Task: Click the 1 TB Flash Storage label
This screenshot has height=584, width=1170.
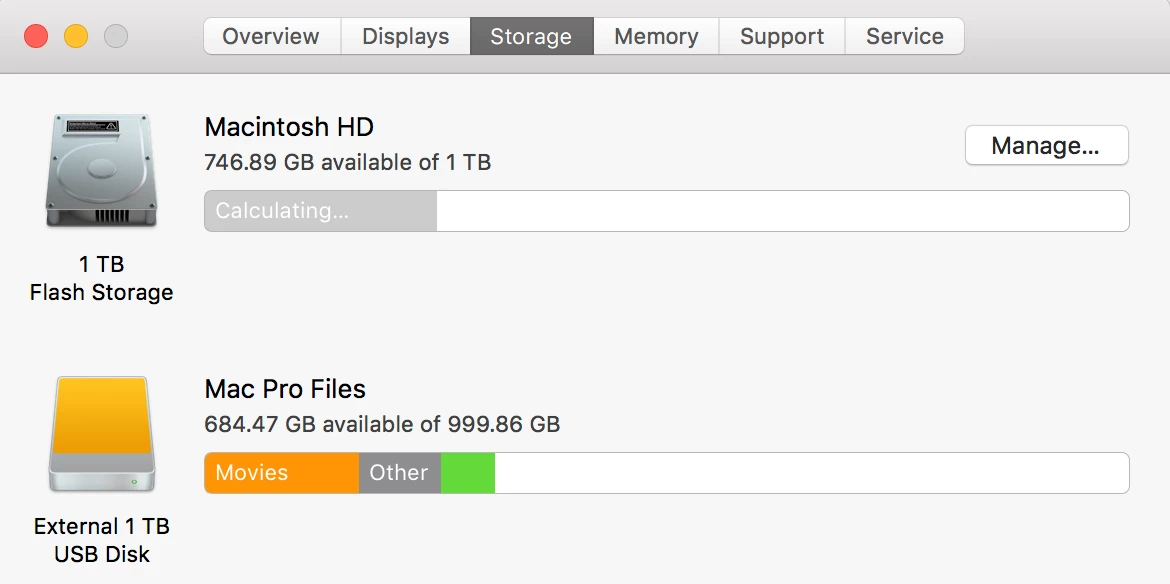Action: (x=101, y=279)
